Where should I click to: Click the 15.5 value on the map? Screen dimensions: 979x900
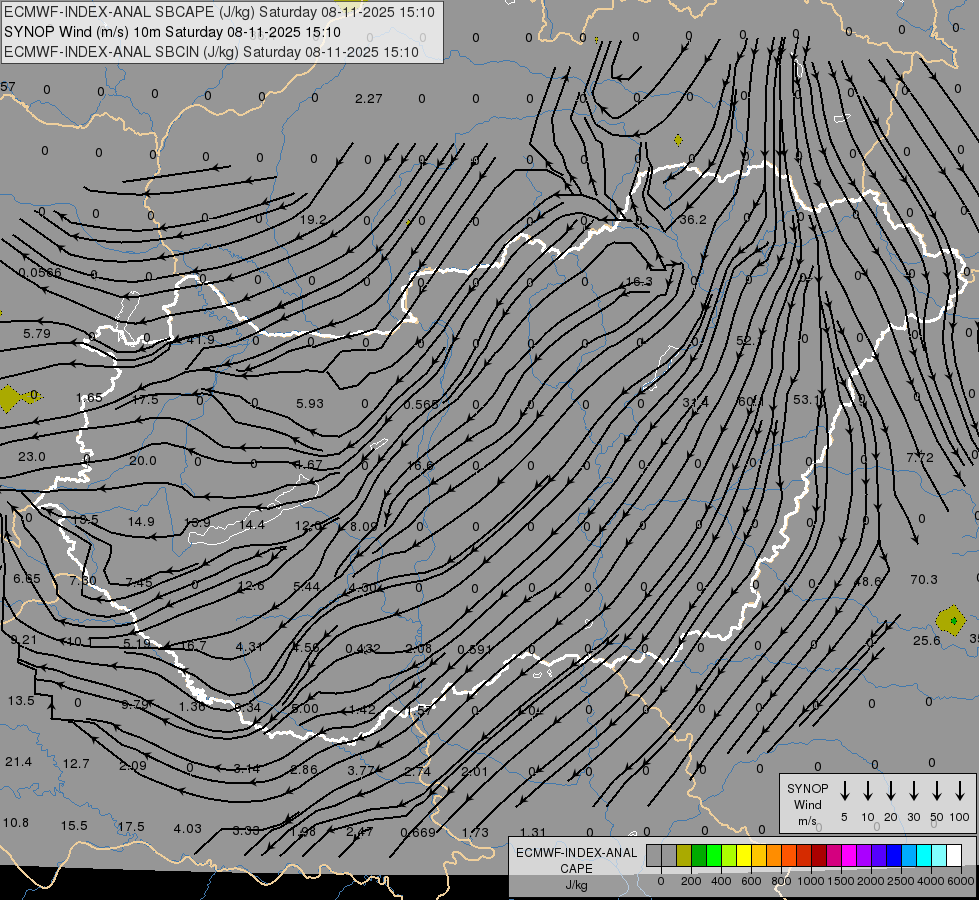pos(74,826)
